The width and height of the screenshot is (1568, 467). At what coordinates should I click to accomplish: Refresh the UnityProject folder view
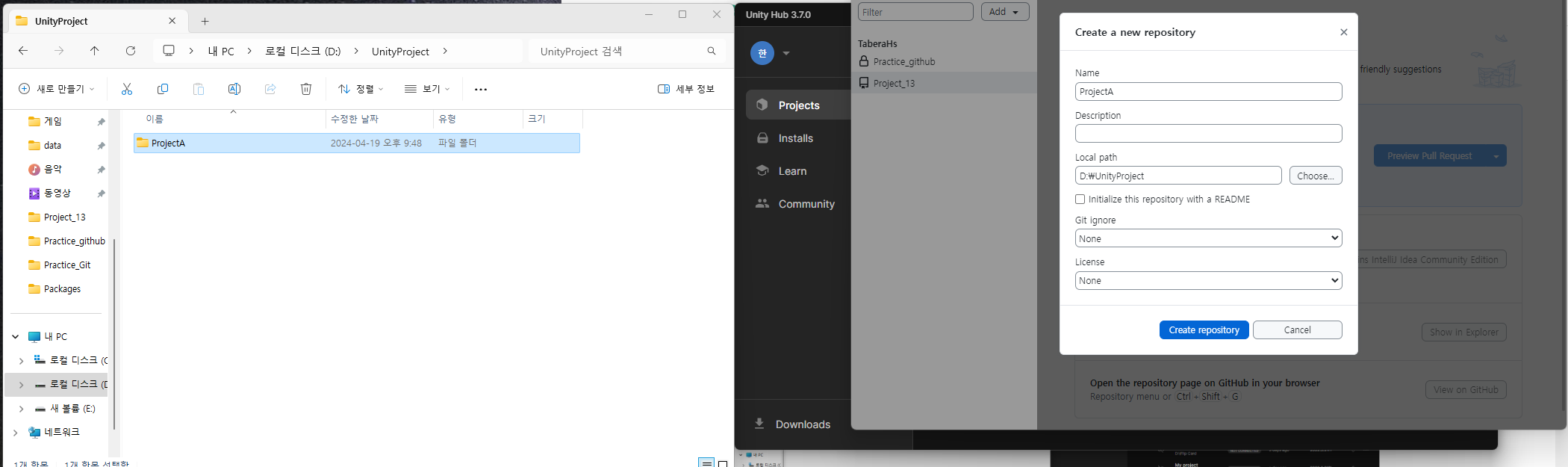point(131,51)
